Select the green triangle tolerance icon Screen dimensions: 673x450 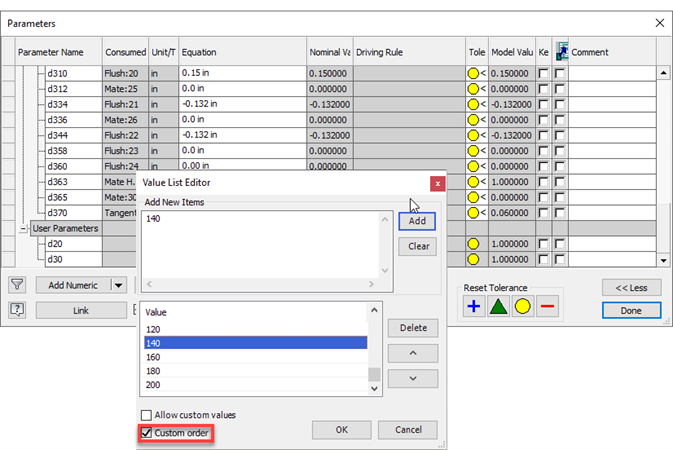(498, 307)
